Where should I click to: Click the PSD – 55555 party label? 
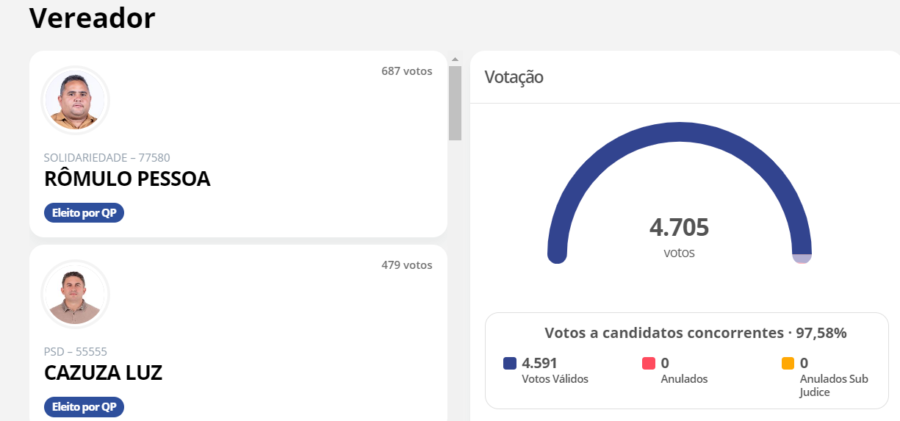(x=76, y=352)
